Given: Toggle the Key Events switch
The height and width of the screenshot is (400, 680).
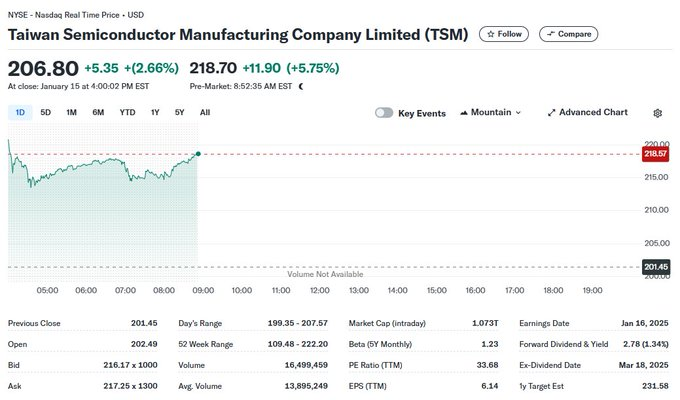Looking at the screenshot, I should pos(384,113).
